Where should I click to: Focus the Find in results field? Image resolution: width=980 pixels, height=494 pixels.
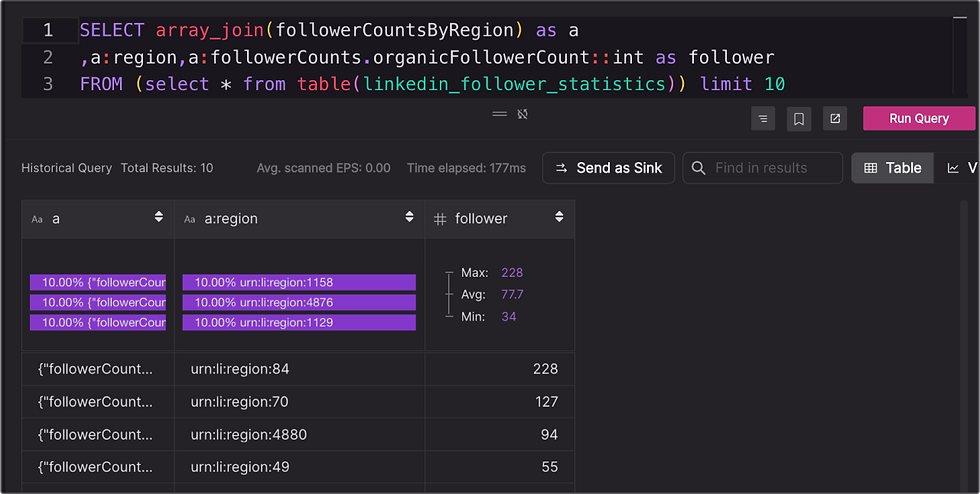(x=762, y=168)
